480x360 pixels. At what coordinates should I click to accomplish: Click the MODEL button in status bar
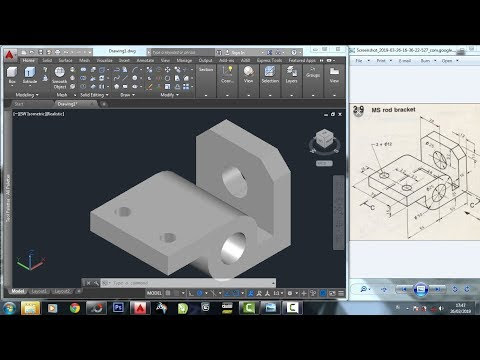click(x=154, y=293)
